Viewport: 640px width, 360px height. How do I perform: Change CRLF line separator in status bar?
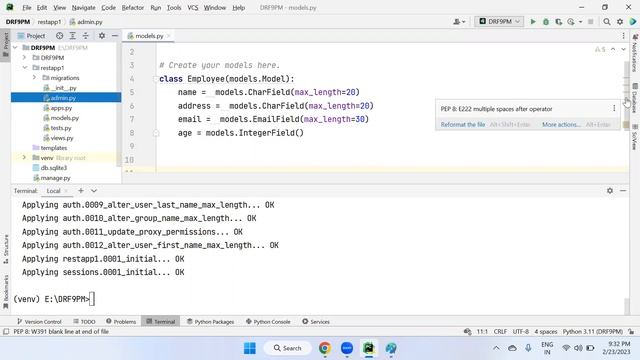(x=500, y=331)
